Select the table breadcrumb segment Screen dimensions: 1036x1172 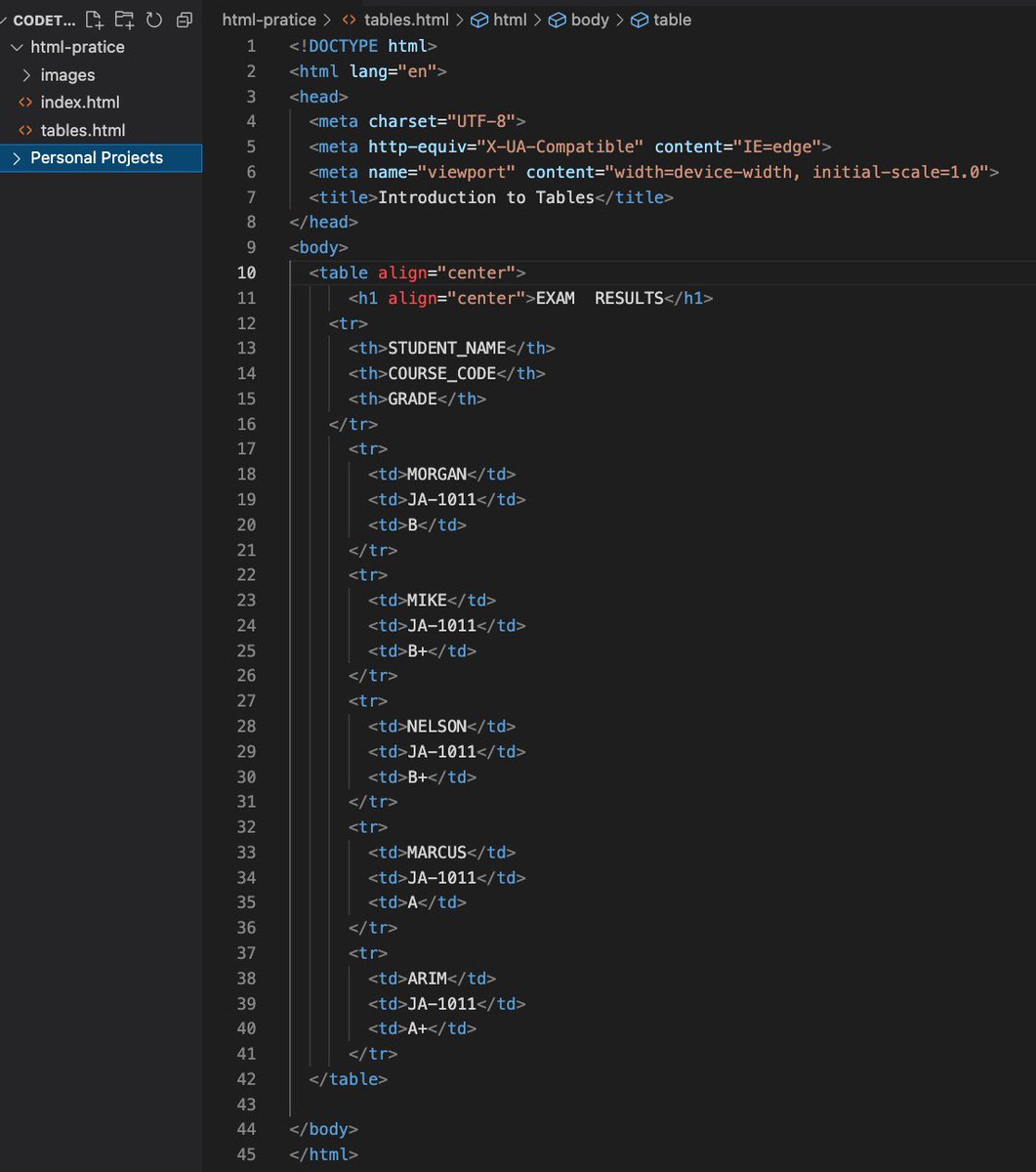coord(673,20)
